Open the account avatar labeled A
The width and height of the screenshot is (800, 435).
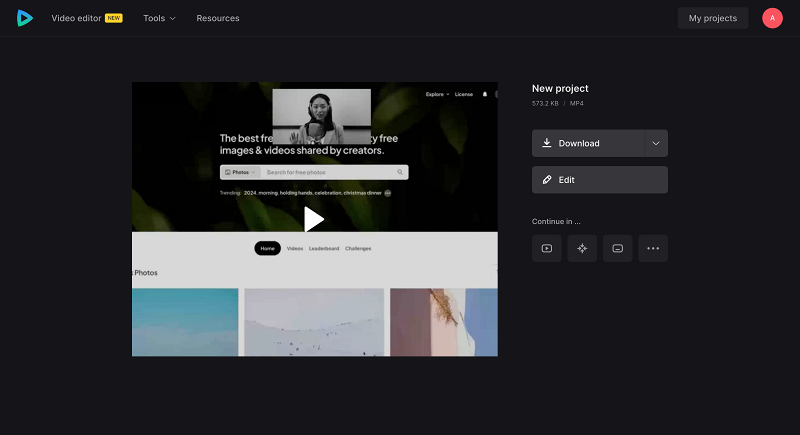pyautogui.click(x=772, y=18)
